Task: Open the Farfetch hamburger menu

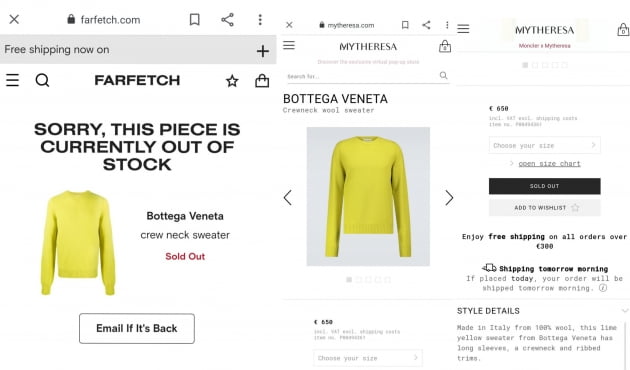Action: (12, 80)
